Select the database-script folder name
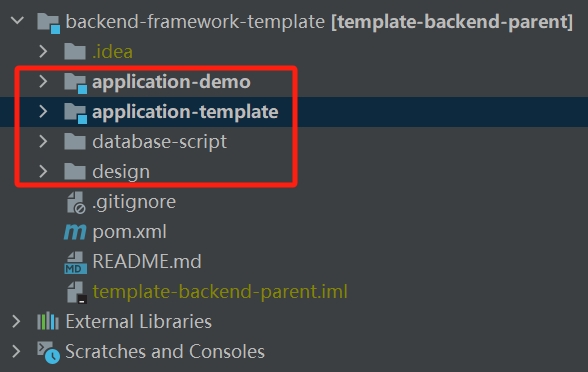The image size is (588, 372). pyautogui.click(x=159, y=142)
